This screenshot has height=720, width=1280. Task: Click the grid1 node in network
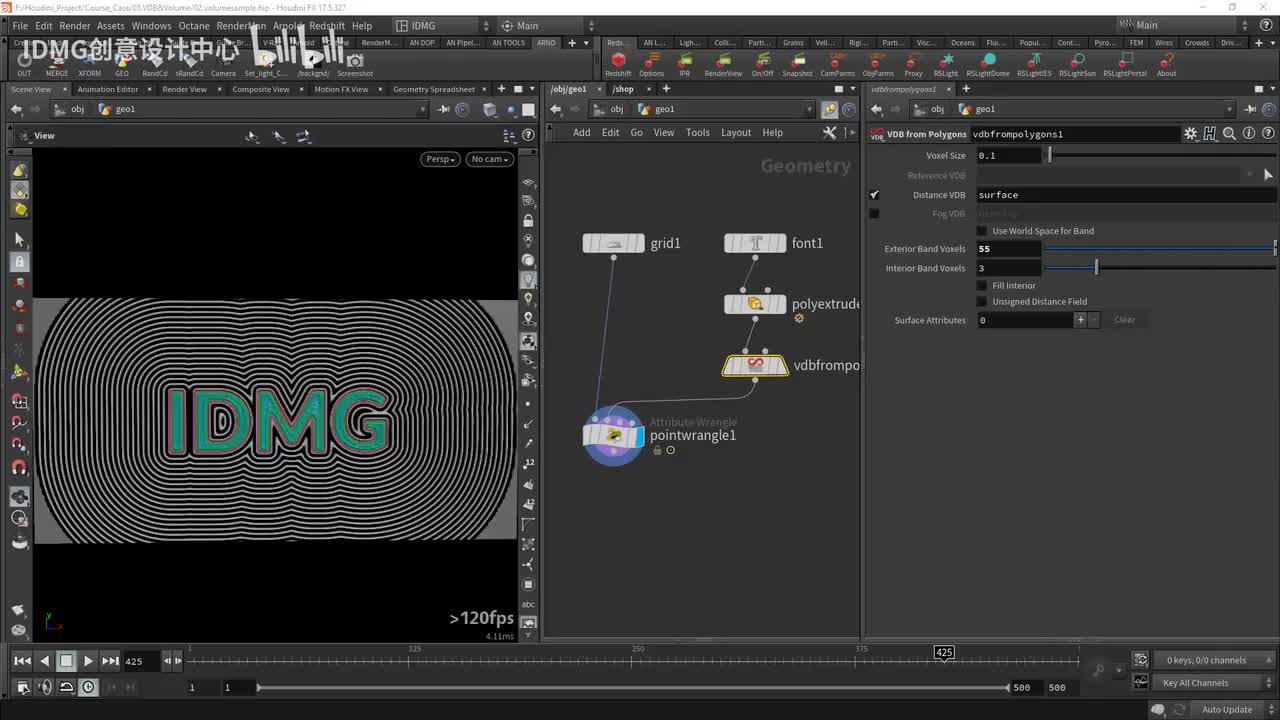point(613,243)
